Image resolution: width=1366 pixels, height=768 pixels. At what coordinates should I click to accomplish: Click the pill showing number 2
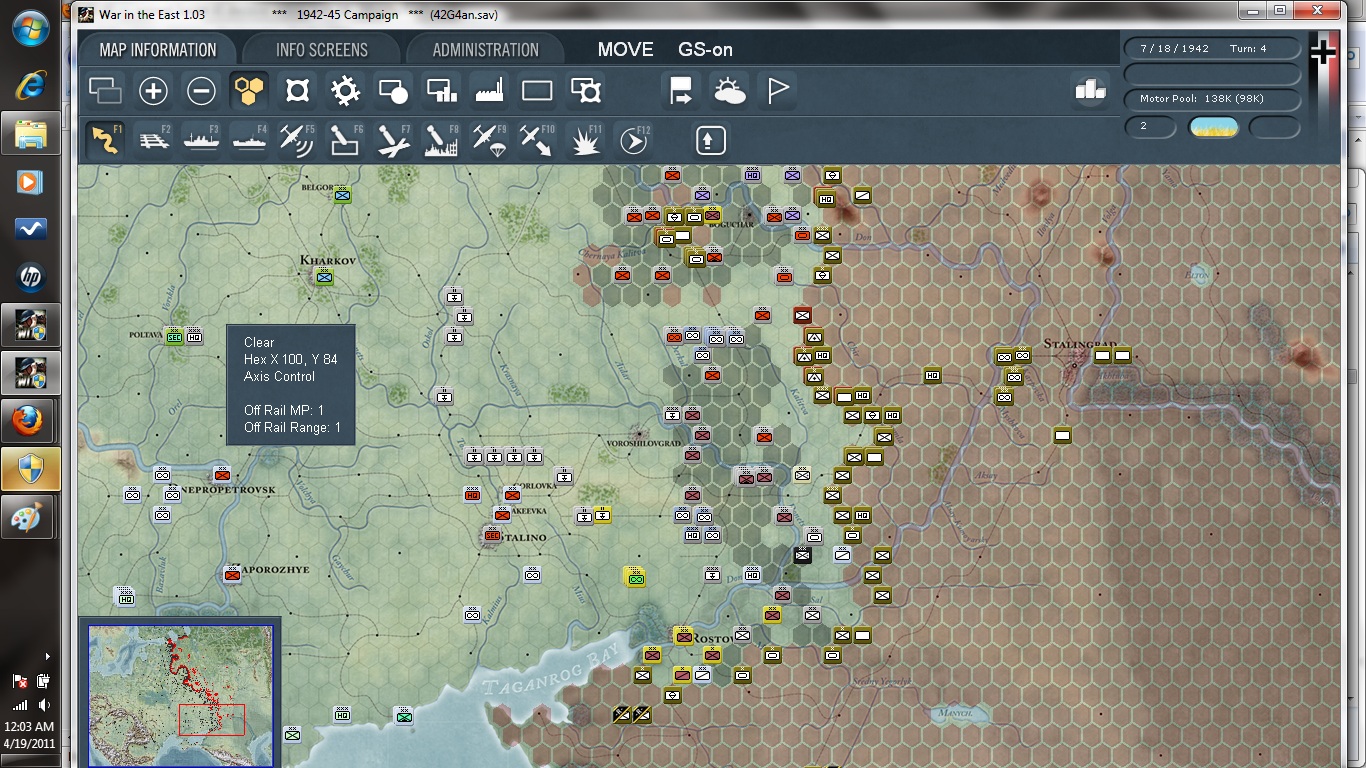(1150, 127)
